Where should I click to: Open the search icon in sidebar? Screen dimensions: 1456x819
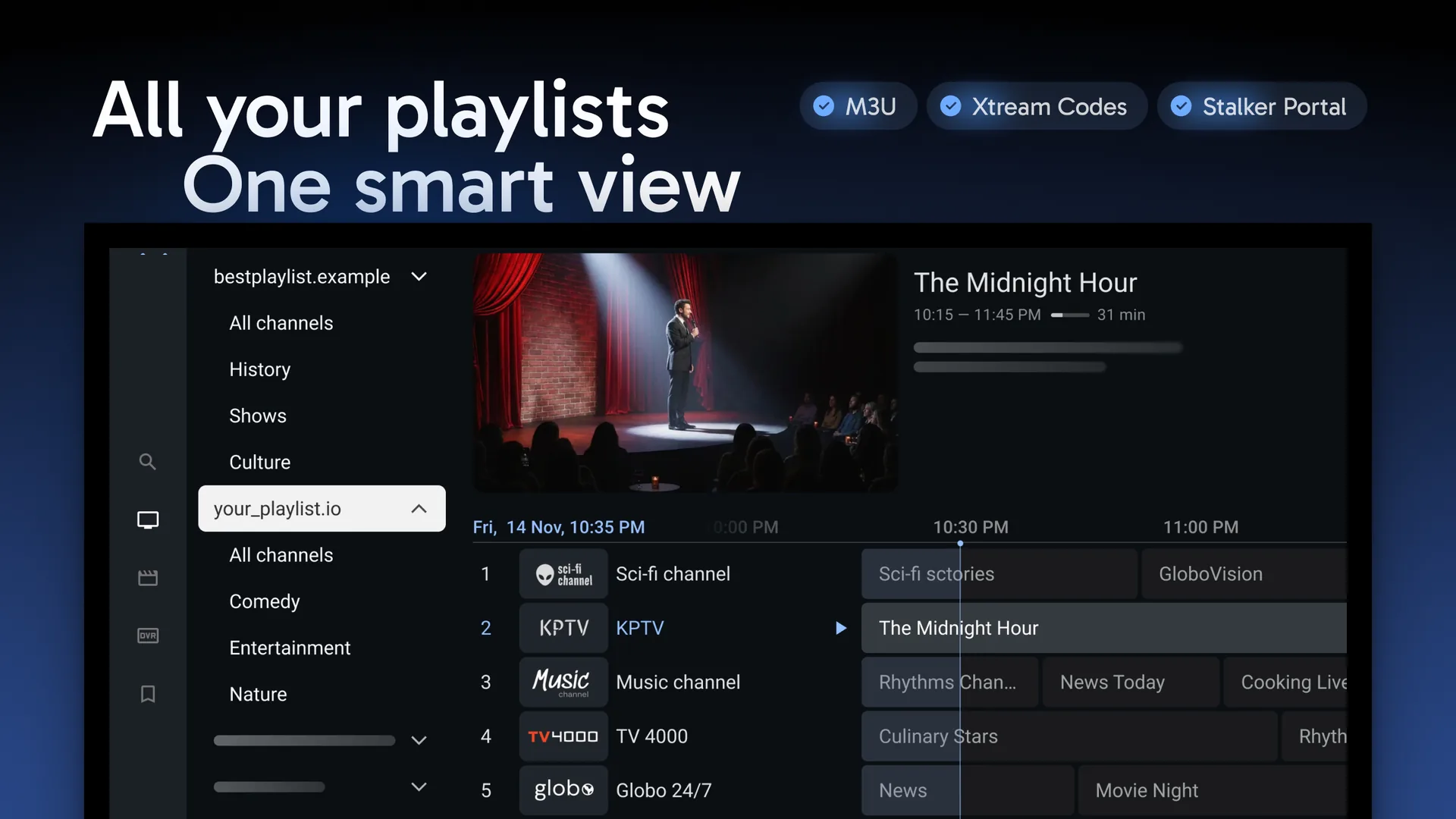point(148,462)
